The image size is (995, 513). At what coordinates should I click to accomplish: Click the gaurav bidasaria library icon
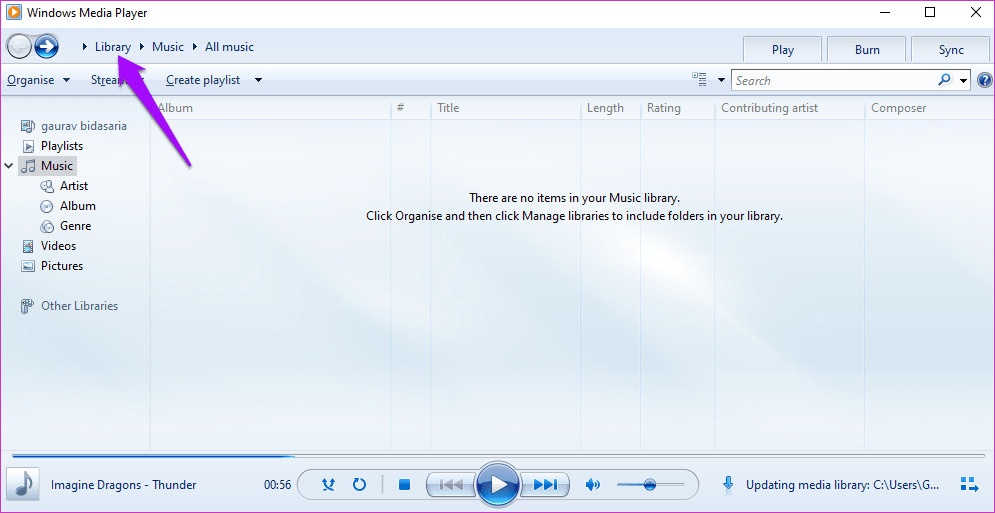coord(28,126)
